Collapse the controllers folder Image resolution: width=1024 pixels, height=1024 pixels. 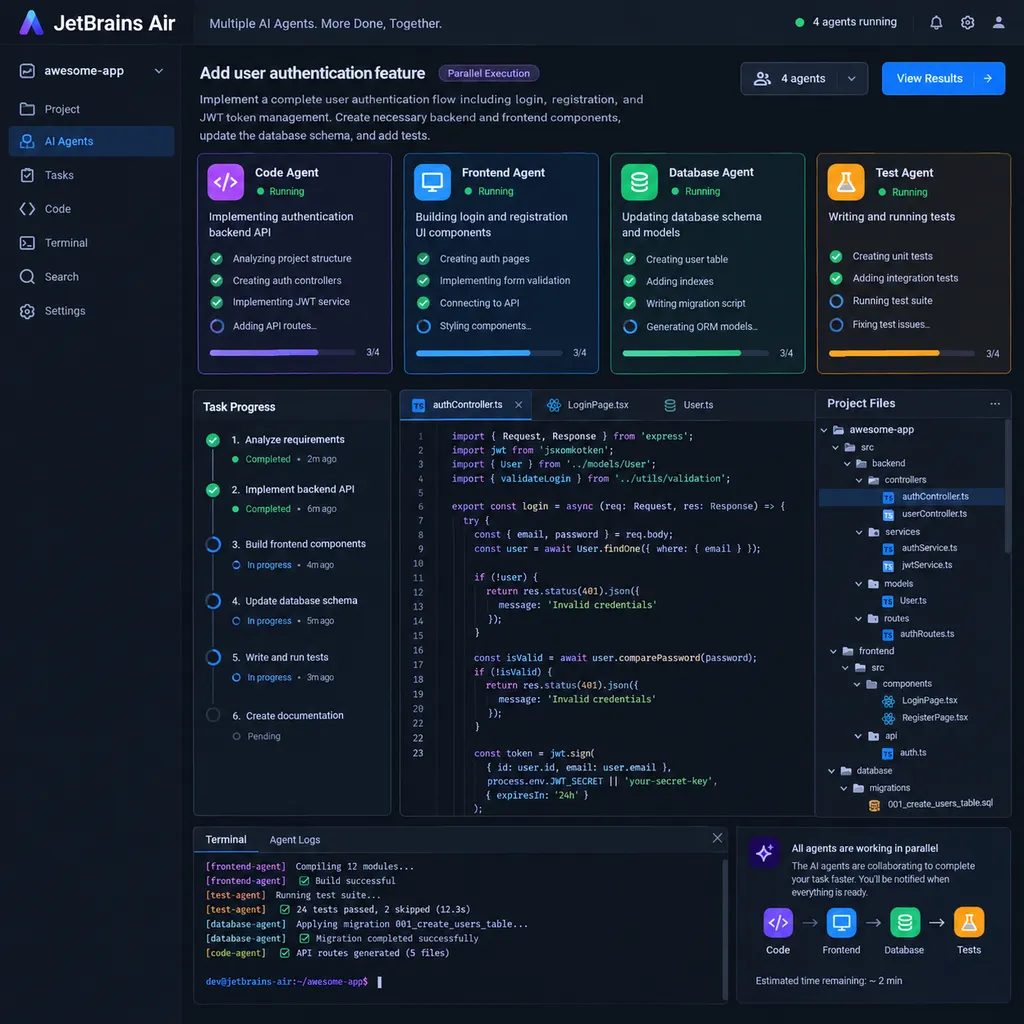pyautogui.click(x=859, y=480)
